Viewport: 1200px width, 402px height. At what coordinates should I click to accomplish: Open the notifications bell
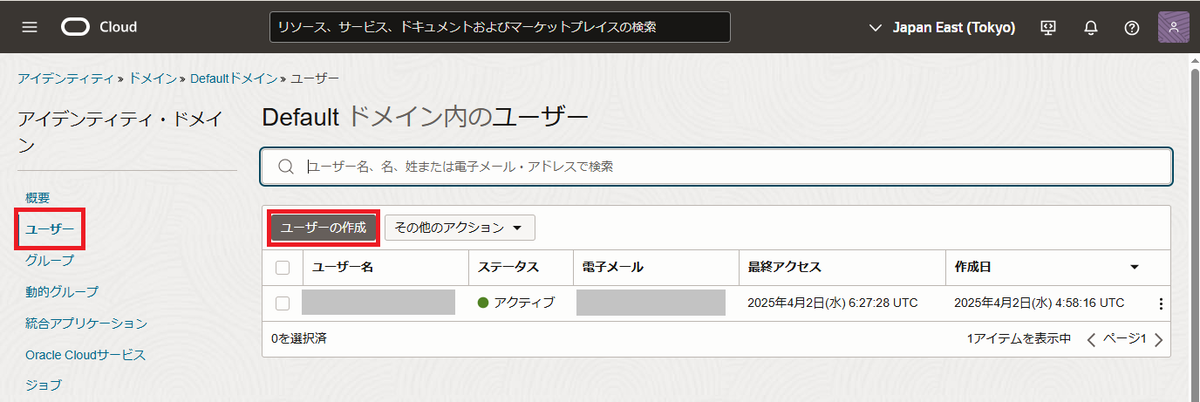pyautogui.click(x=1091, y=27)
